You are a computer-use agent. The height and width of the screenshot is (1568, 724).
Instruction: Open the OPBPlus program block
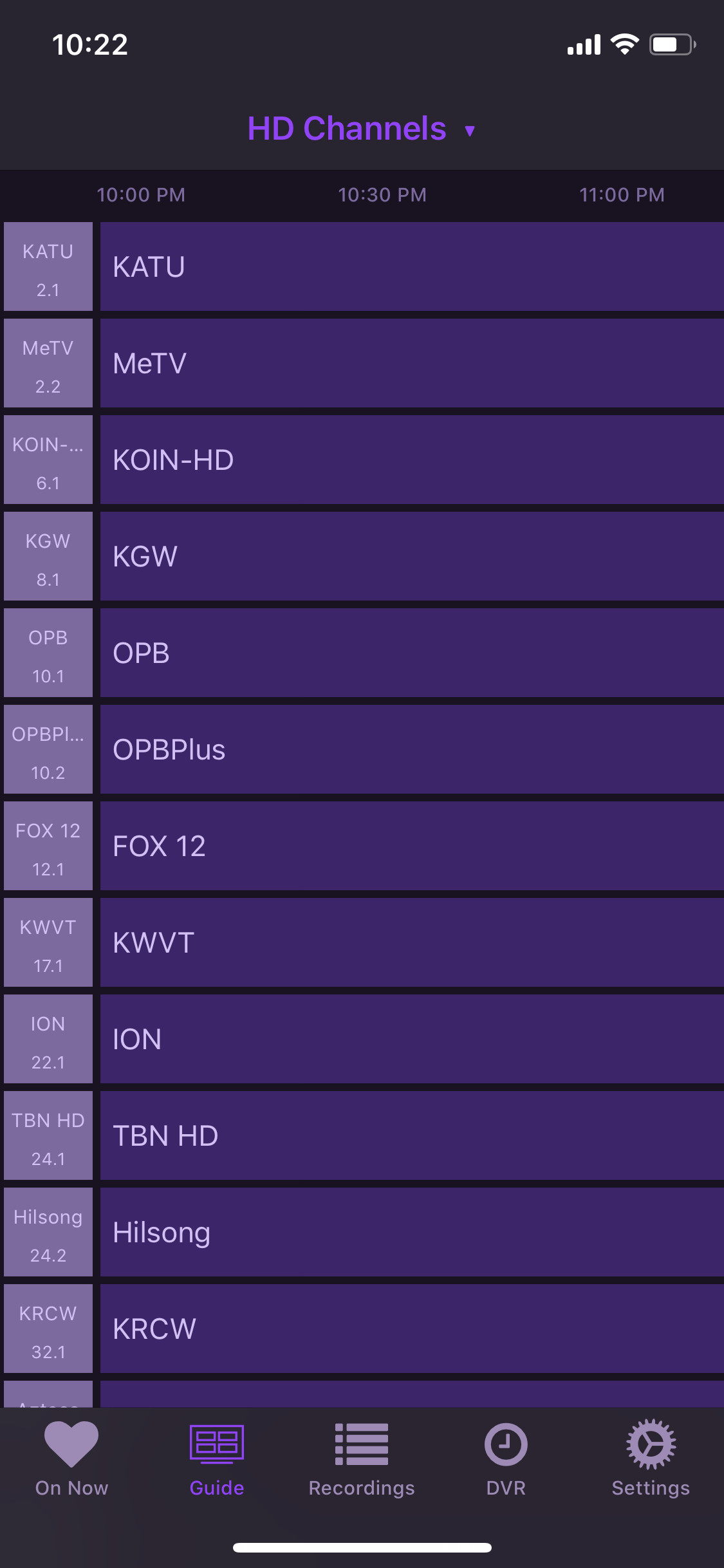coord(412,749)
